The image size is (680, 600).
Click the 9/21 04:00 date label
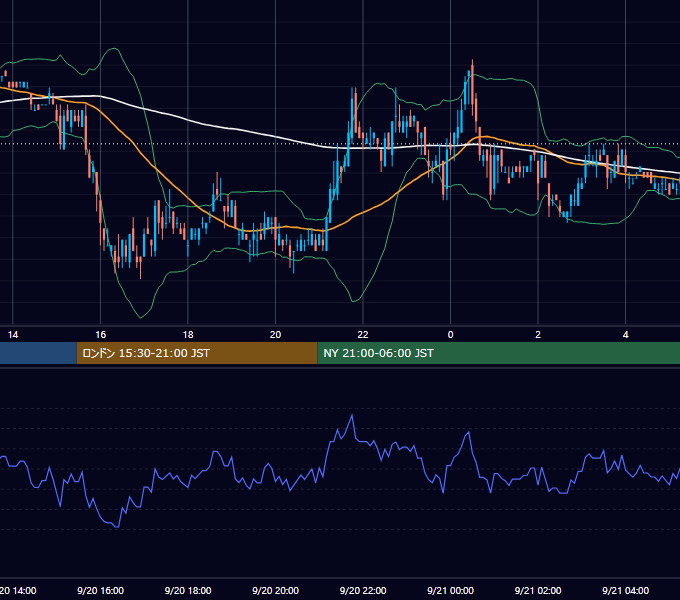pyautogui.click(x=625, y=590)
